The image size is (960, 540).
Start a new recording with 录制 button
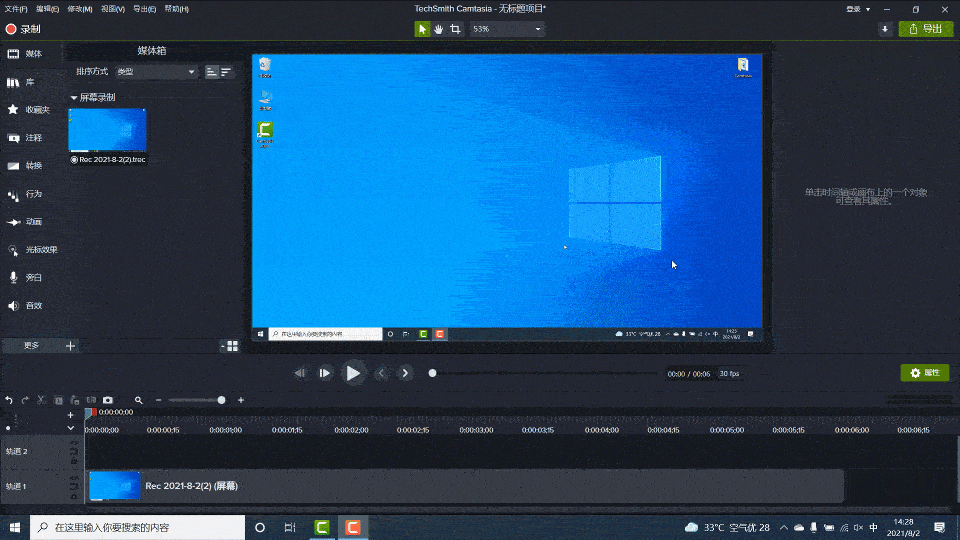coord(23,29)
